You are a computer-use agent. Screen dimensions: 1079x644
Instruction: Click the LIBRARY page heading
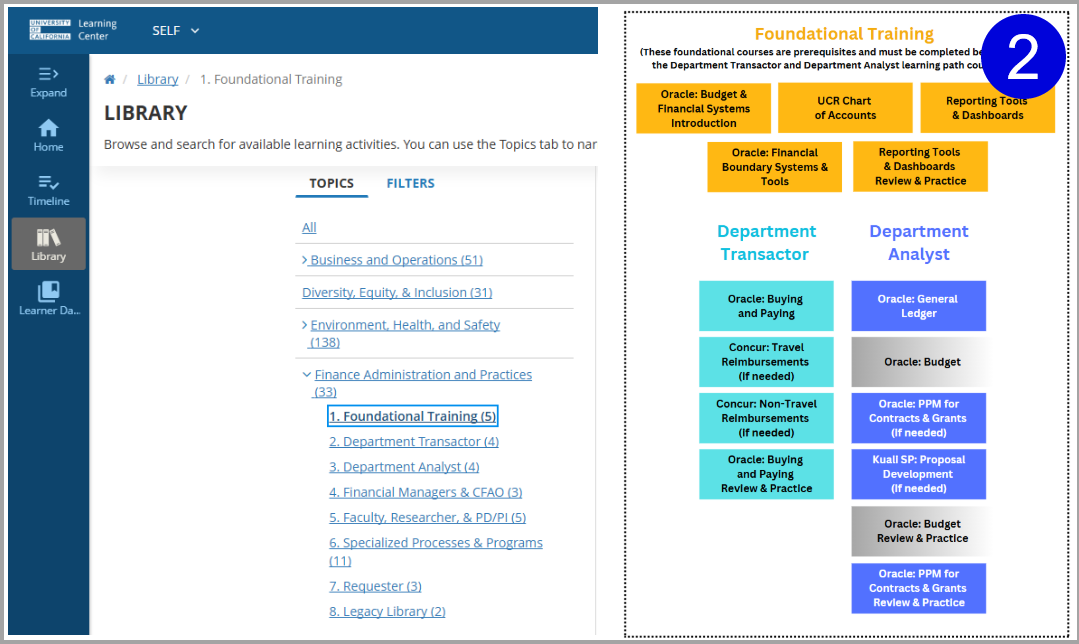coord(146,113)
